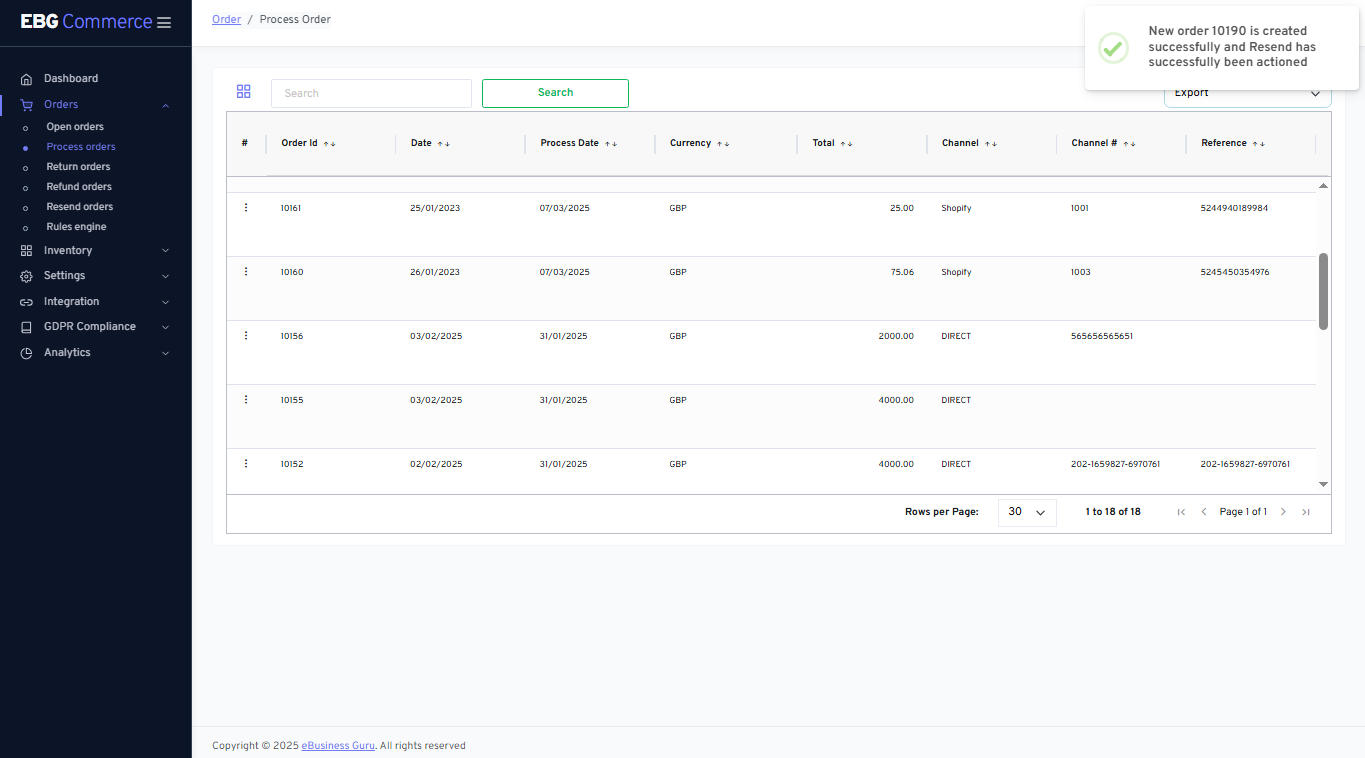Expand the Inventory sidebar section
Screen dimensions: 1365x758
coord(95,251)
